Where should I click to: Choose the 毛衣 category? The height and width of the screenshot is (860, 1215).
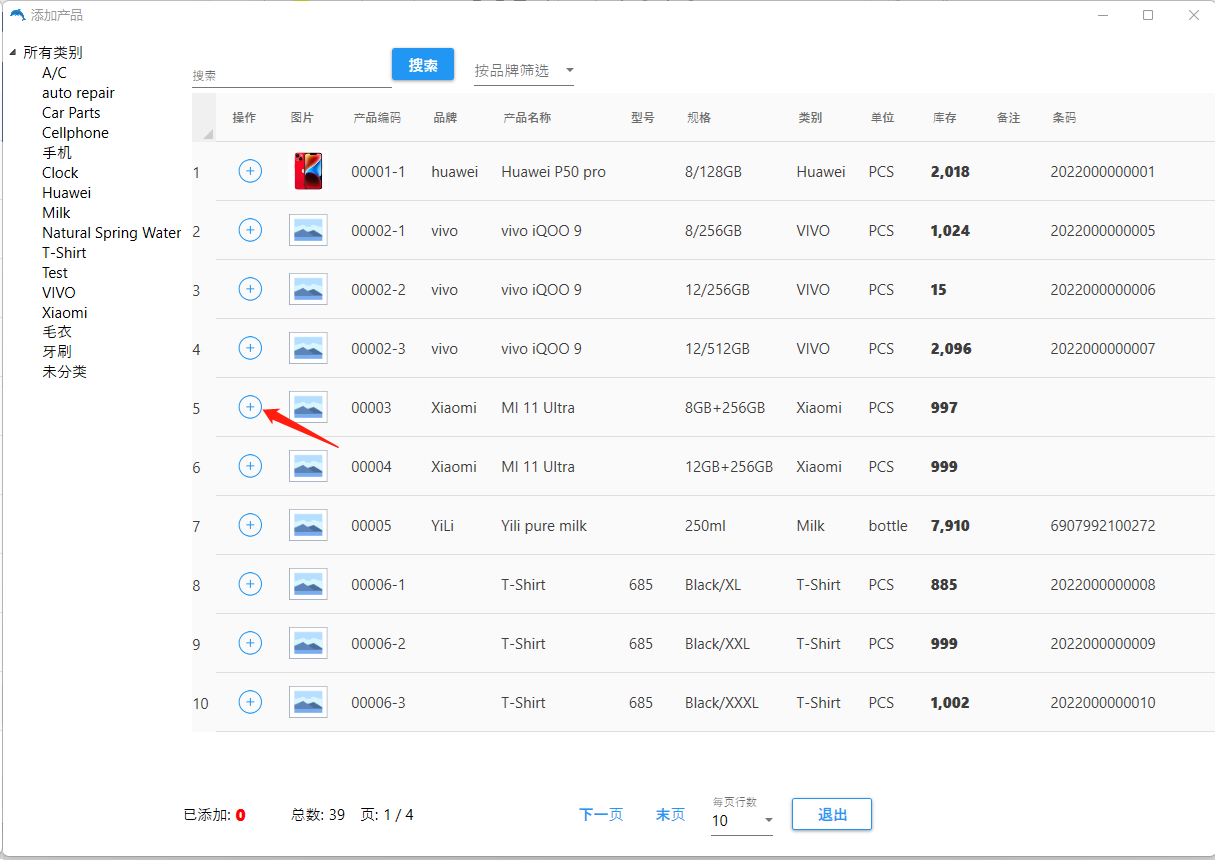click(57, 332)
